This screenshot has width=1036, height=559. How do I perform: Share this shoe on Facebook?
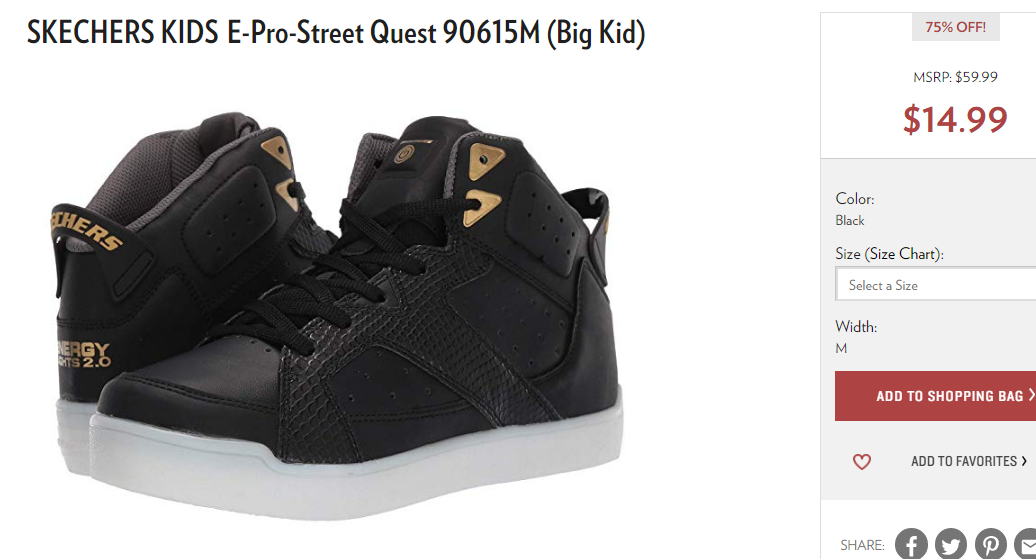coord(911,544)
